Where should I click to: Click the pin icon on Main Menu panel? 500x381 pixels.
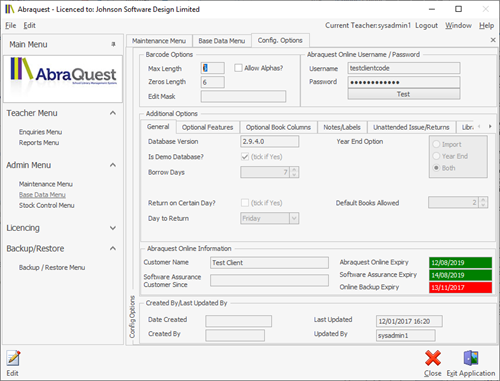pos(113,44)
